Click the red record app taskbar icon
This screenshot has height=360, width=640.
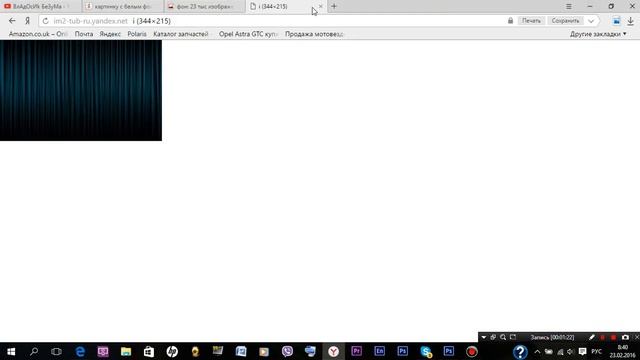(x=472, y=351)
